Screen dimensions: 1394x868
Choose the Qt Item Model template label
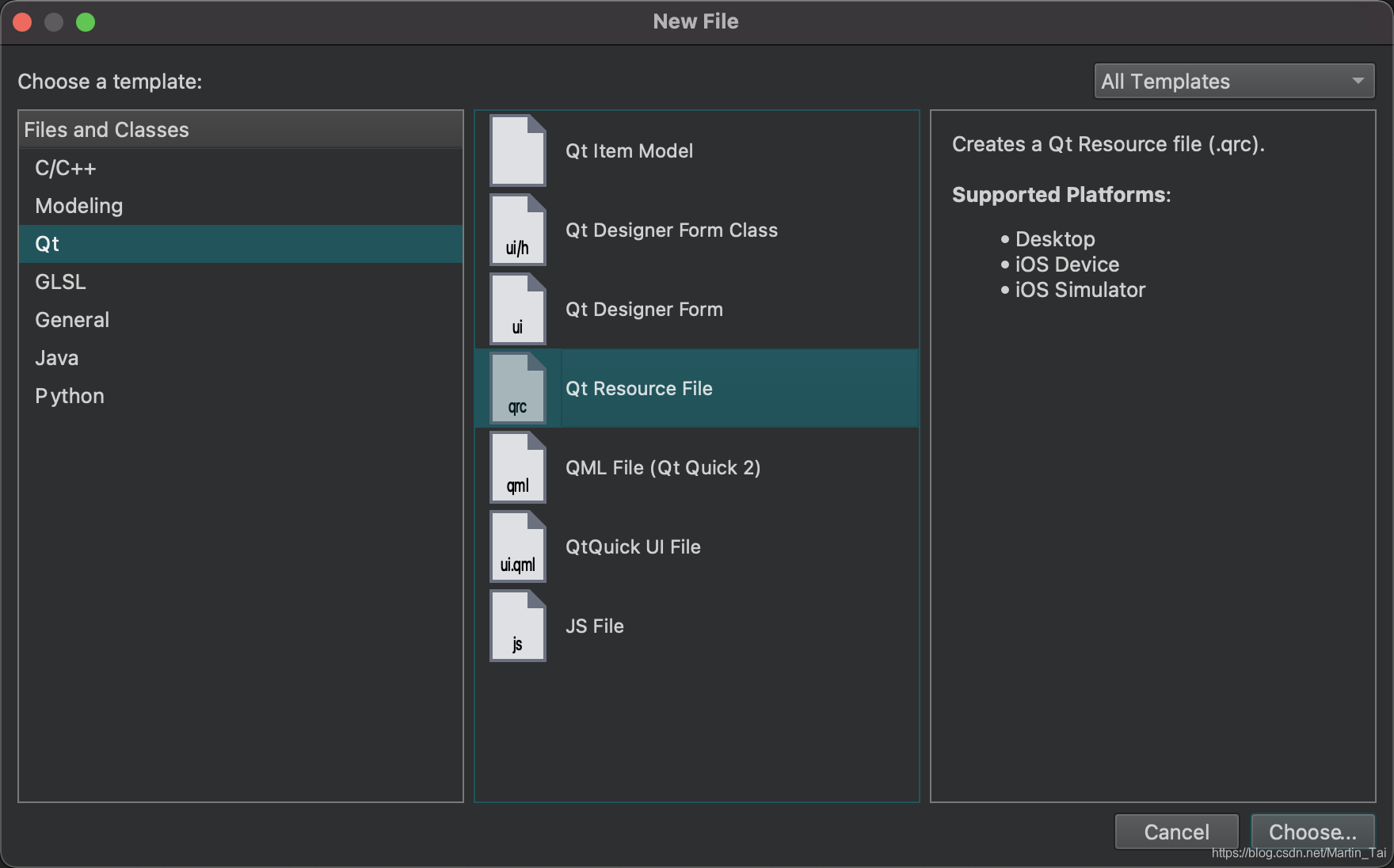click(629, 150)
